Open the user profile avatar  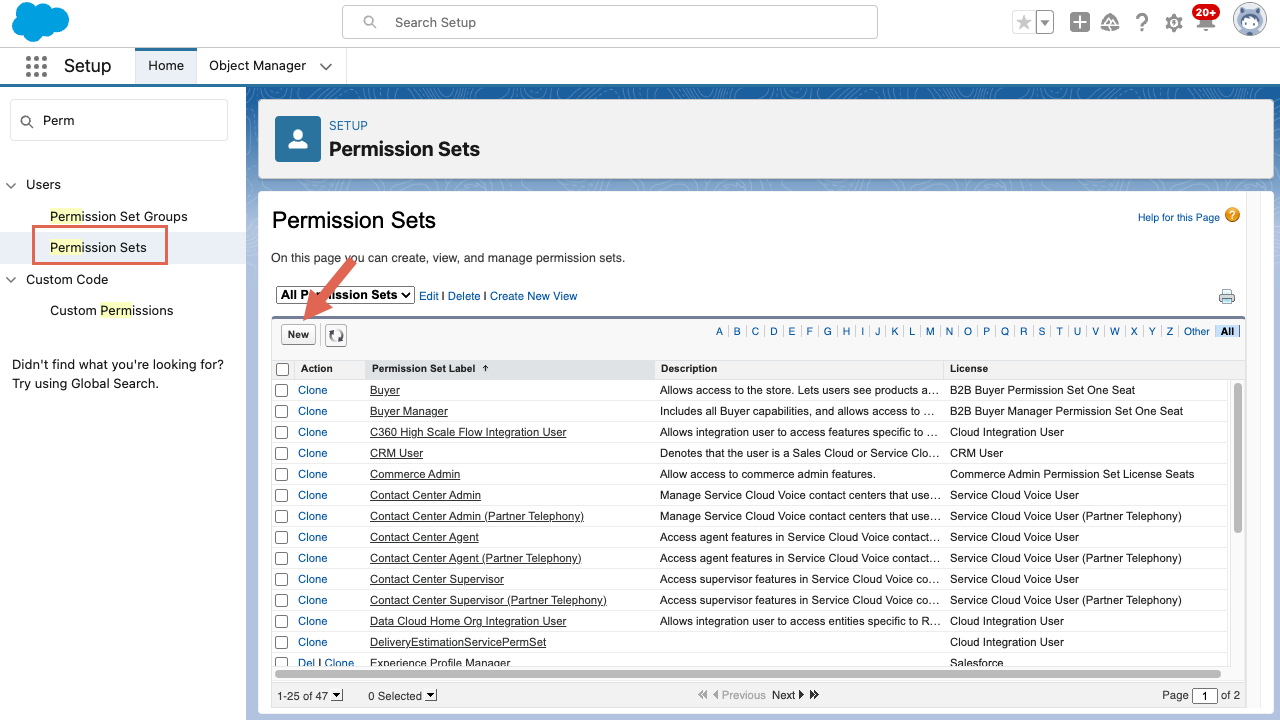(x=1250, y=20)
